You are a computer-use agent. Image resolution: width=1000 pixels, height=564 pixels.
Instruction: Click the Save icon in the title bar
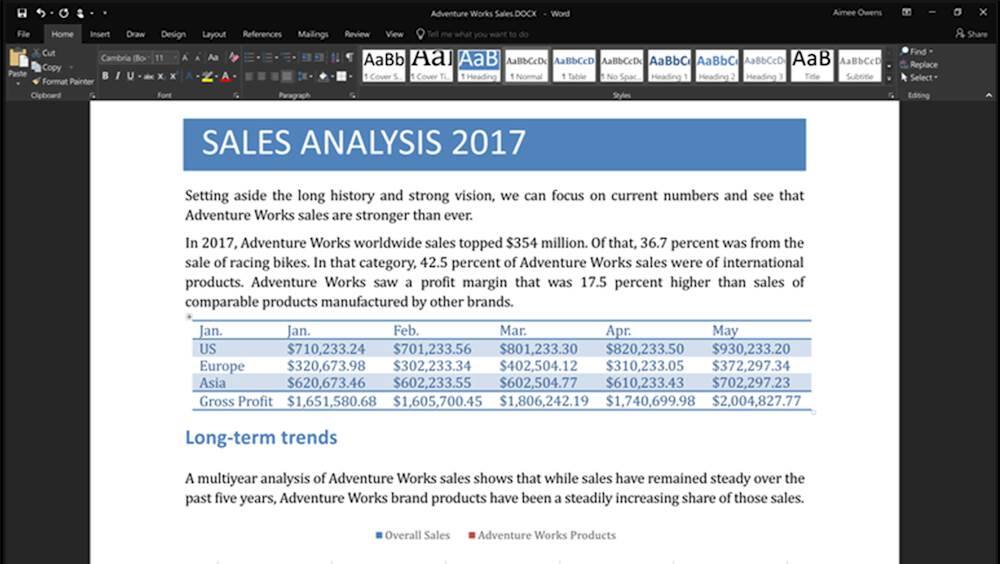[22, 13]
